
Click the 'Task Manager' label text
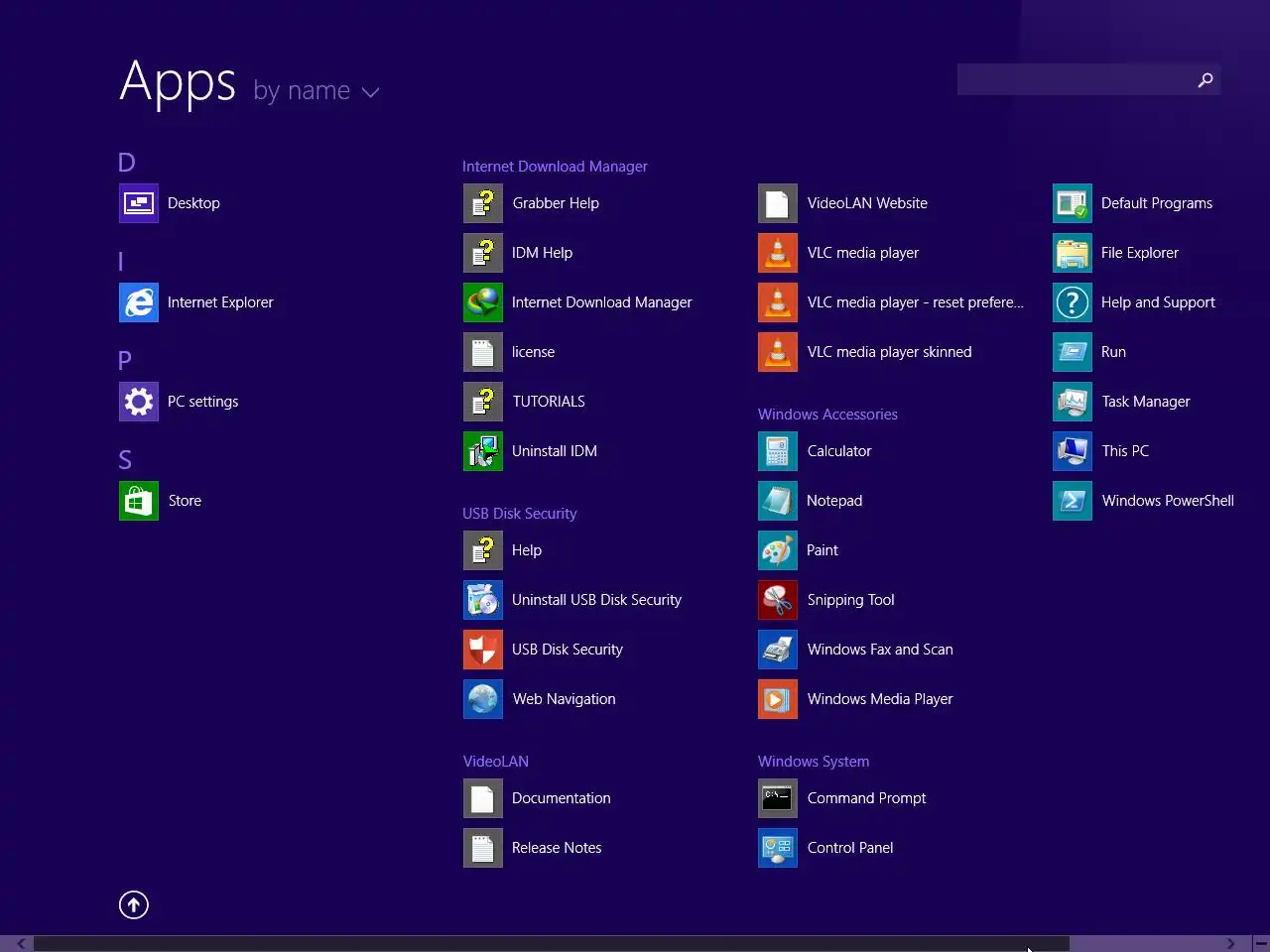(1145, 402)
